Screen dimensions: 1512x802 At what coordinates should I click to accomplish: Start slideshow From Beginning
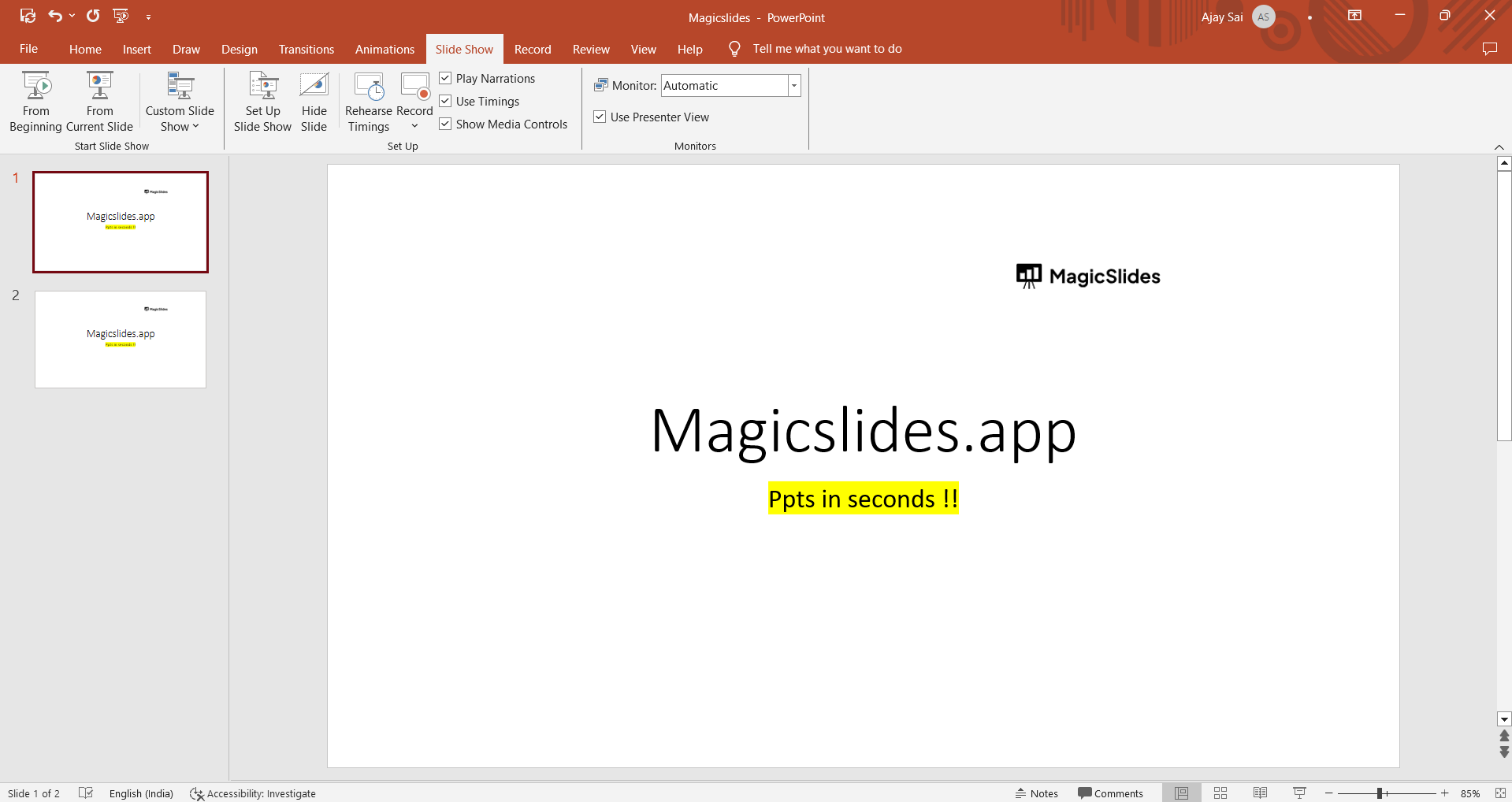pos(36,102)
